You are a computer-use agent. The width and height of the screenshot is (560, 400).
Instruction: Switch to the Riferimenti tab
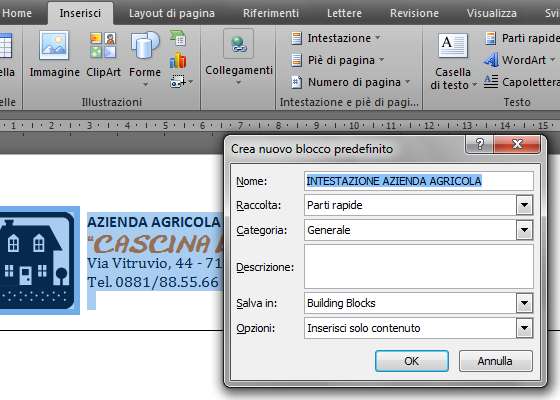(271, 13)
